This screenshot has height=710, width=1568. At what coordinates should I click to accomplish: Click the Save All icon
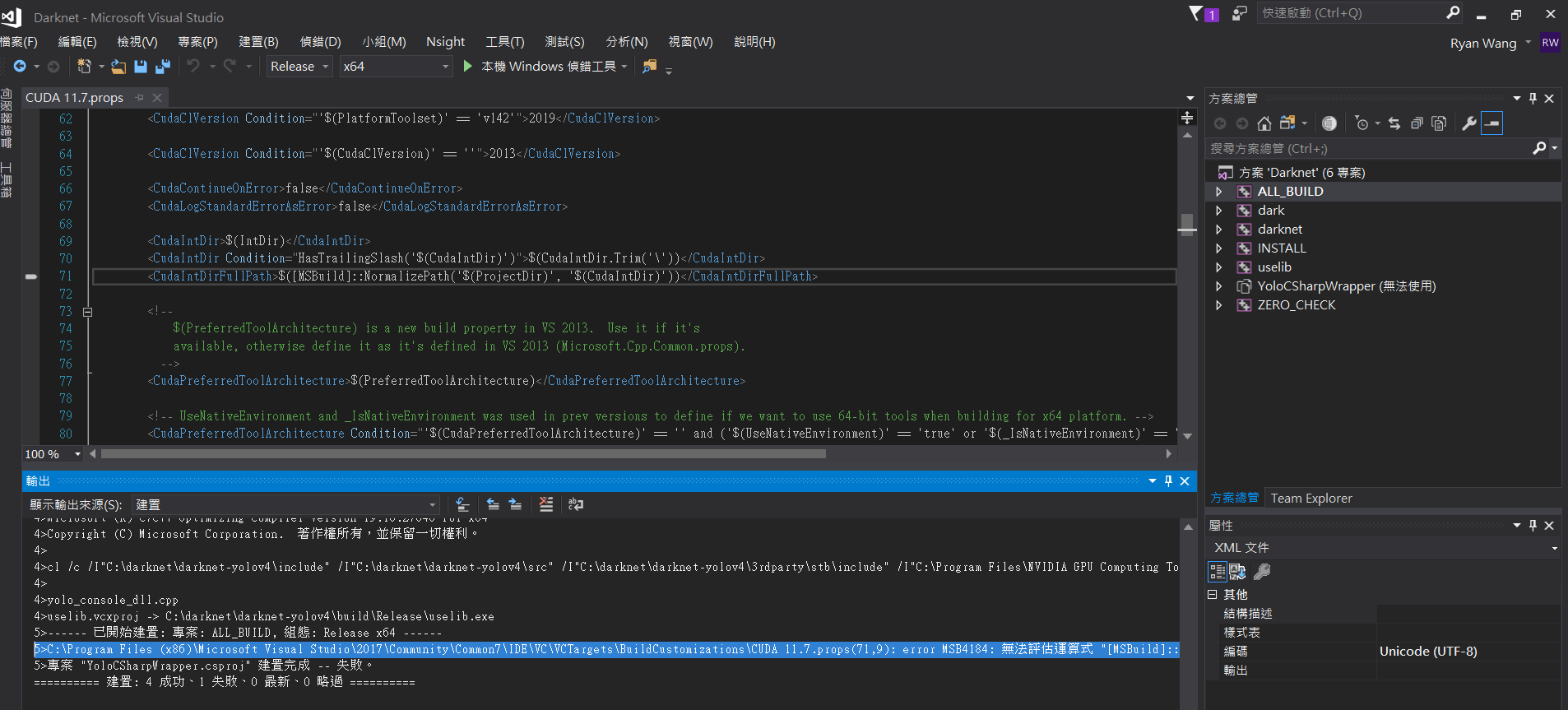[163, 66]
